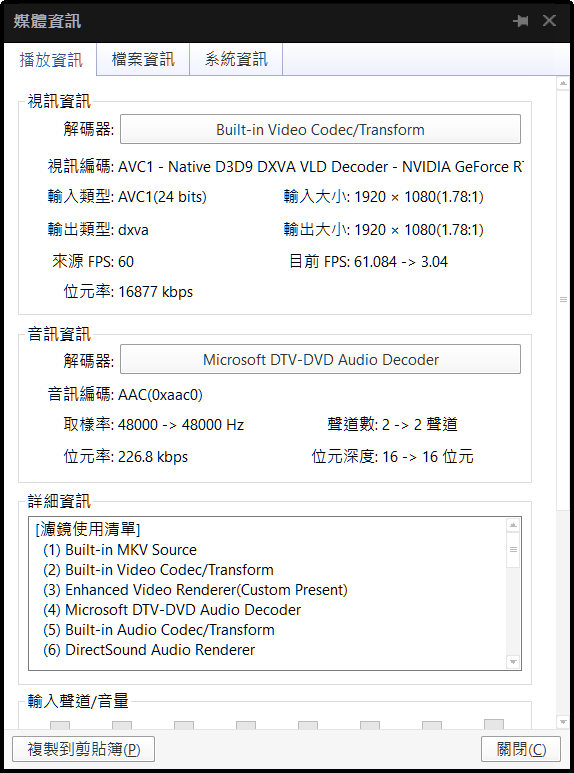Click the filter list scrollbar up arrow
Viewport: 574px width, 773px height.
point(513,525)
